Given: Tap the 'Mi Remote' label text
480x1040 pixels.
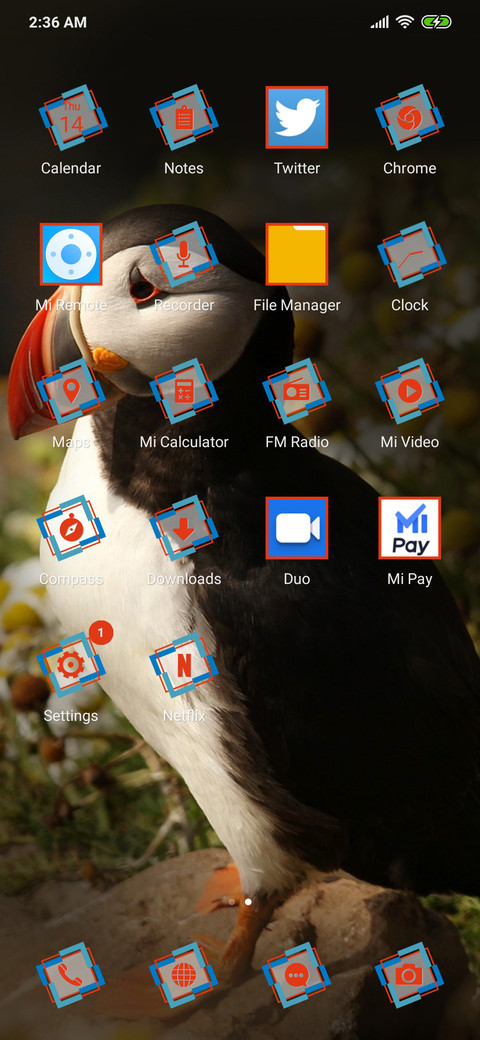Looking at the screenshot, I should pos(71,306).
